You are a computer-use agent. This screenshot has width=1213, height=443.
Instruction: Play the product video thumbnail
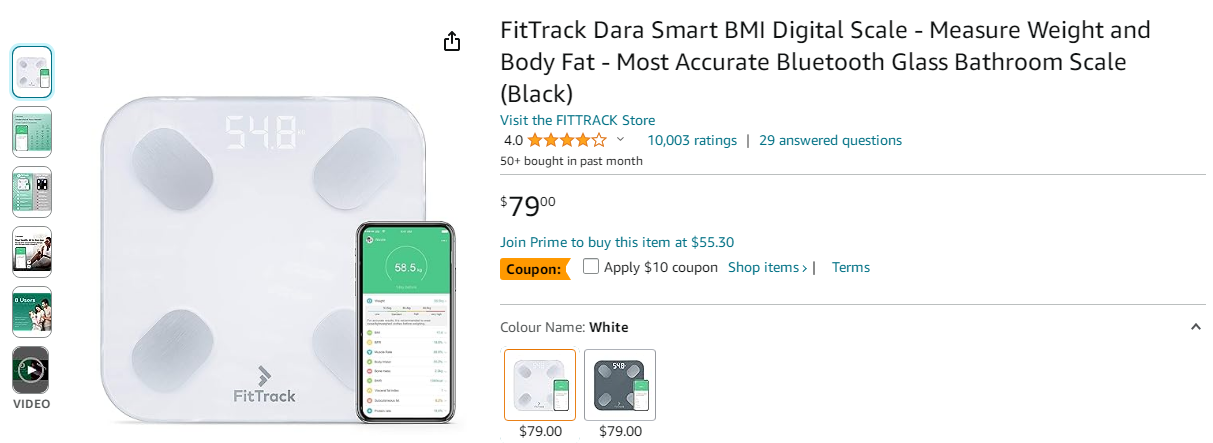coord(31,371)
